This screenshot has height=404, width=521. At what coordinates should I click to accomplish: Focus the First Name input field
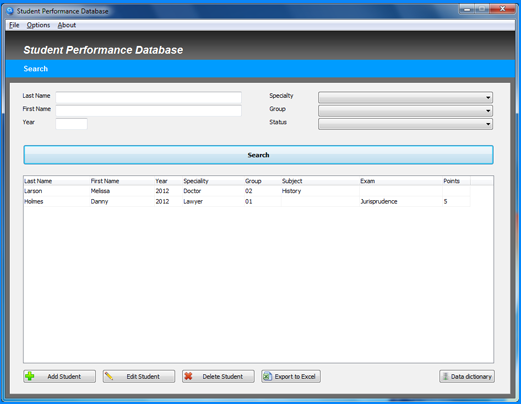[x=149, y=111]
